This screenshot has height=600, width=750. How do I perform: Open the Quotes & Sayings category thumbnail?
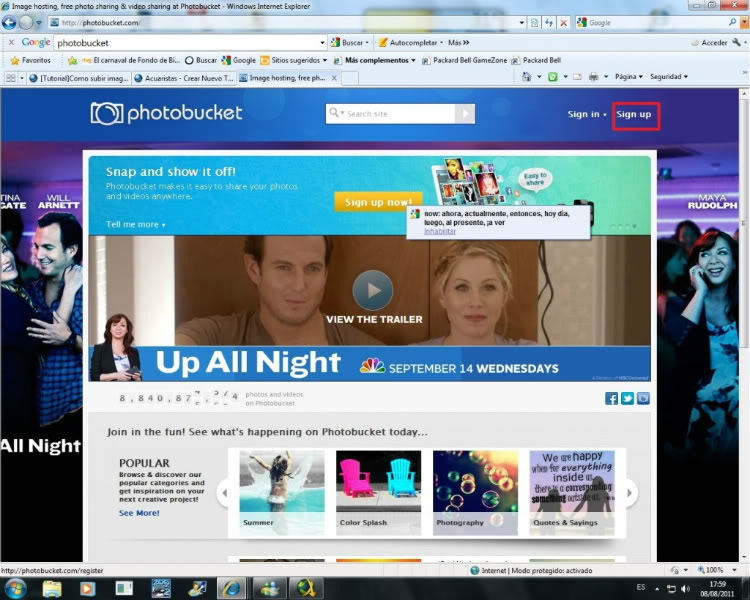[572, 492]
